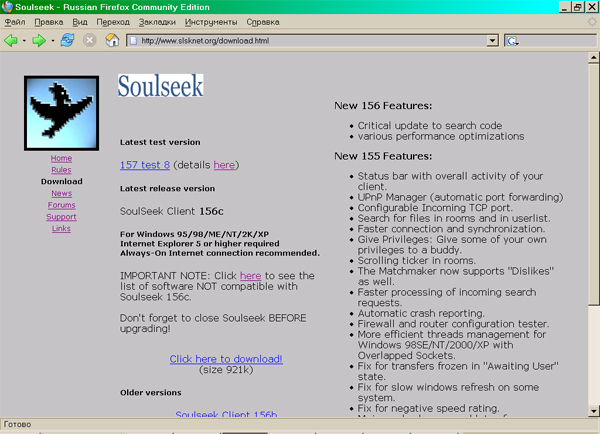Click the 'Готово' status bar text
Viewport: 600px width, 434px height.
17,424
